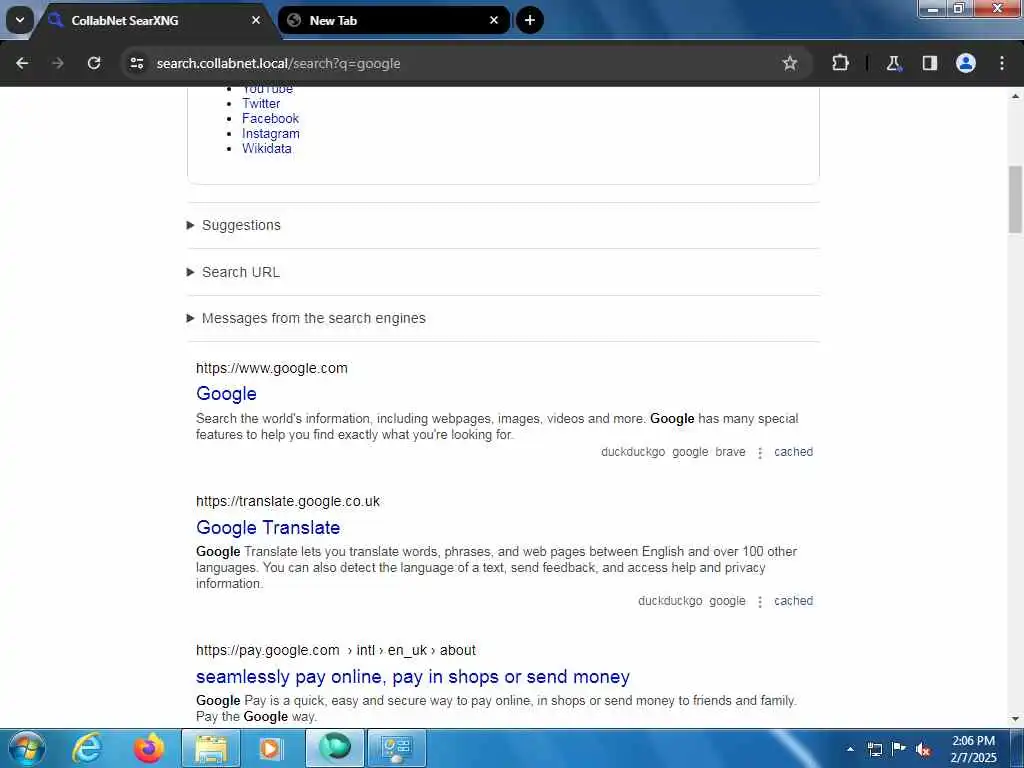Launch Internet Explorer from taskbar
The image size is (1024, 768).
(87, 748)
